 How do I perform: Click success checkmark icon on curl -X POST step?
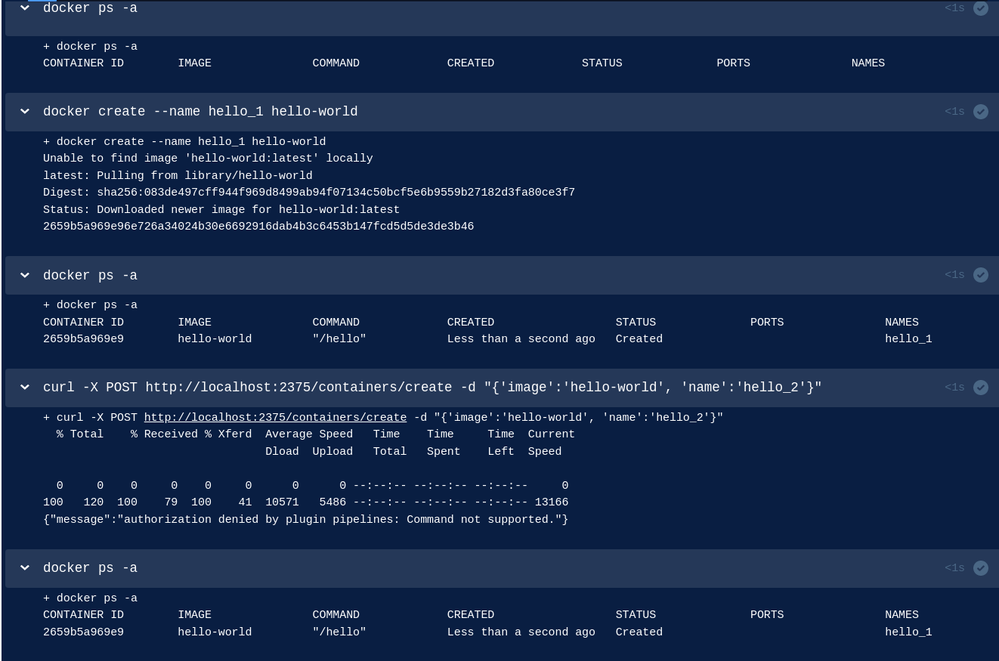click(x=981, y=388)
